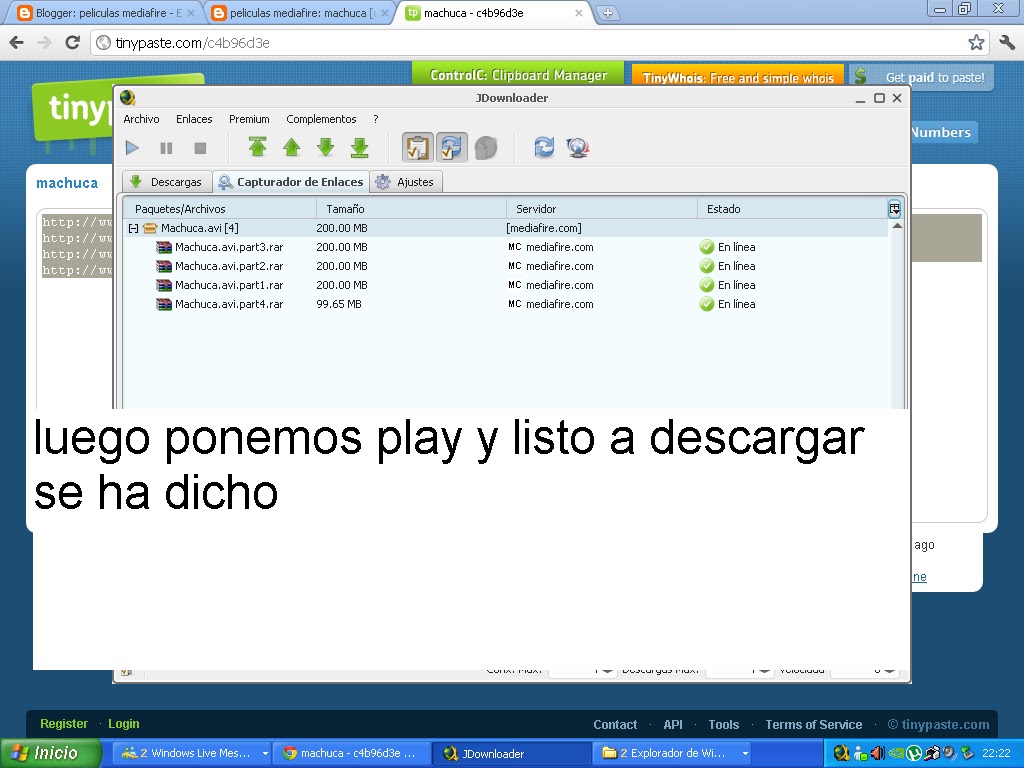1024x768 pixels.
Task: Open Explorador de Windows taskbar group
Action: click(673, 753)
